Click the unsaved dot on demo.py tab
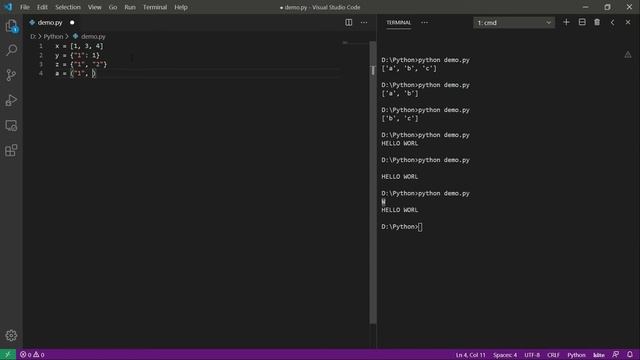Image resolution: width=640 pixels, height=360 pixels. click(72, 23)
